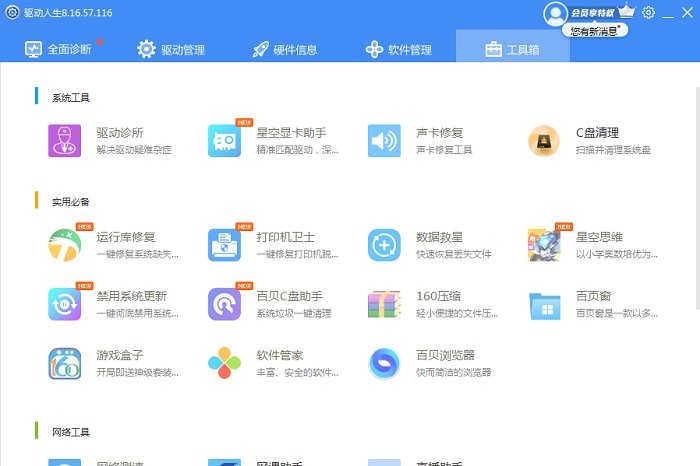Select the 运行库修复 icon
Viewport: 700px width, 466px height.
(x=64, y=245)
